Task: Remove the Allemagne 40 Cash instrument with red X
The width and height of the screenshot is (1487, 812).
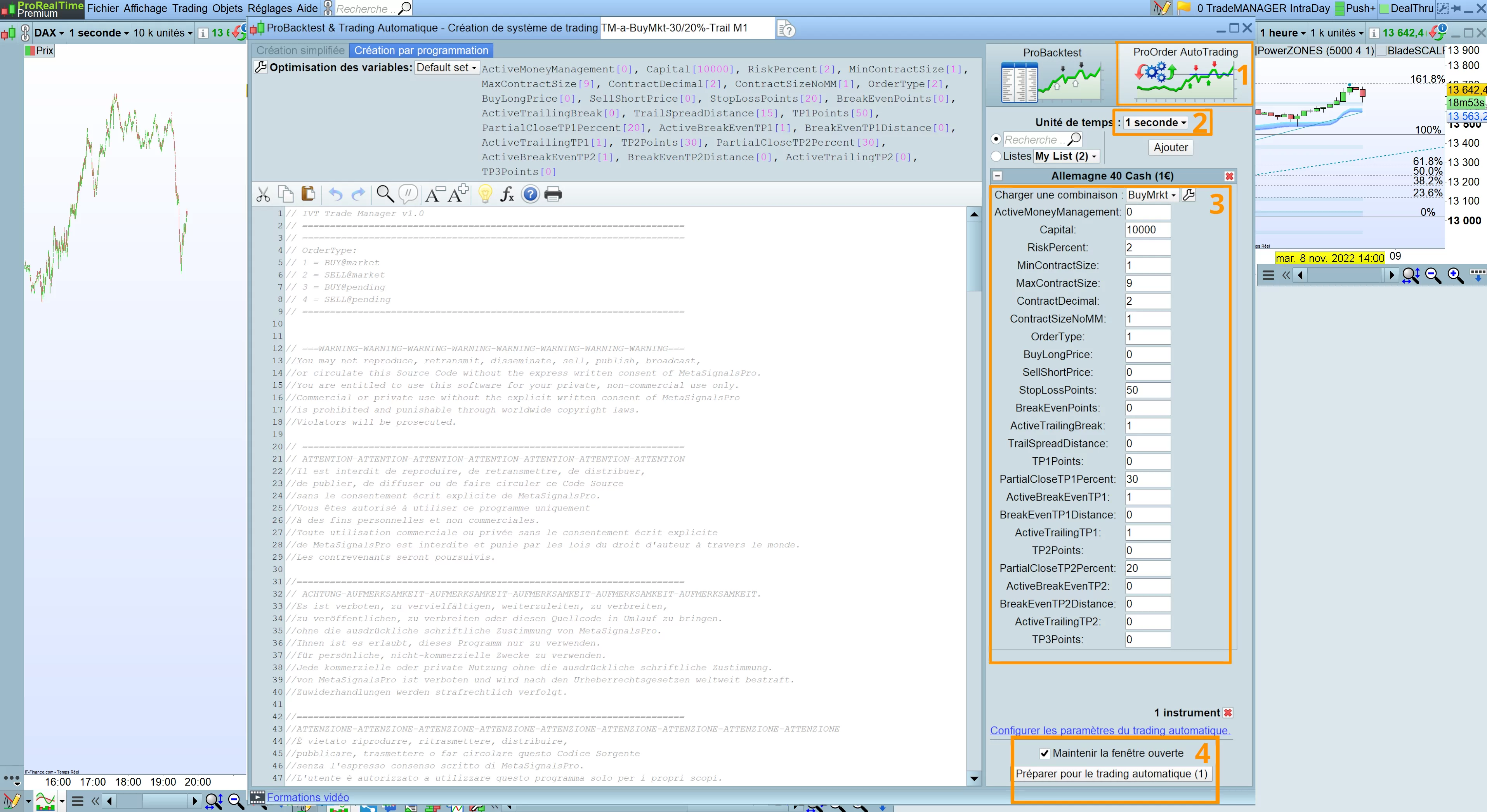Action: [x=1229, y=176]
